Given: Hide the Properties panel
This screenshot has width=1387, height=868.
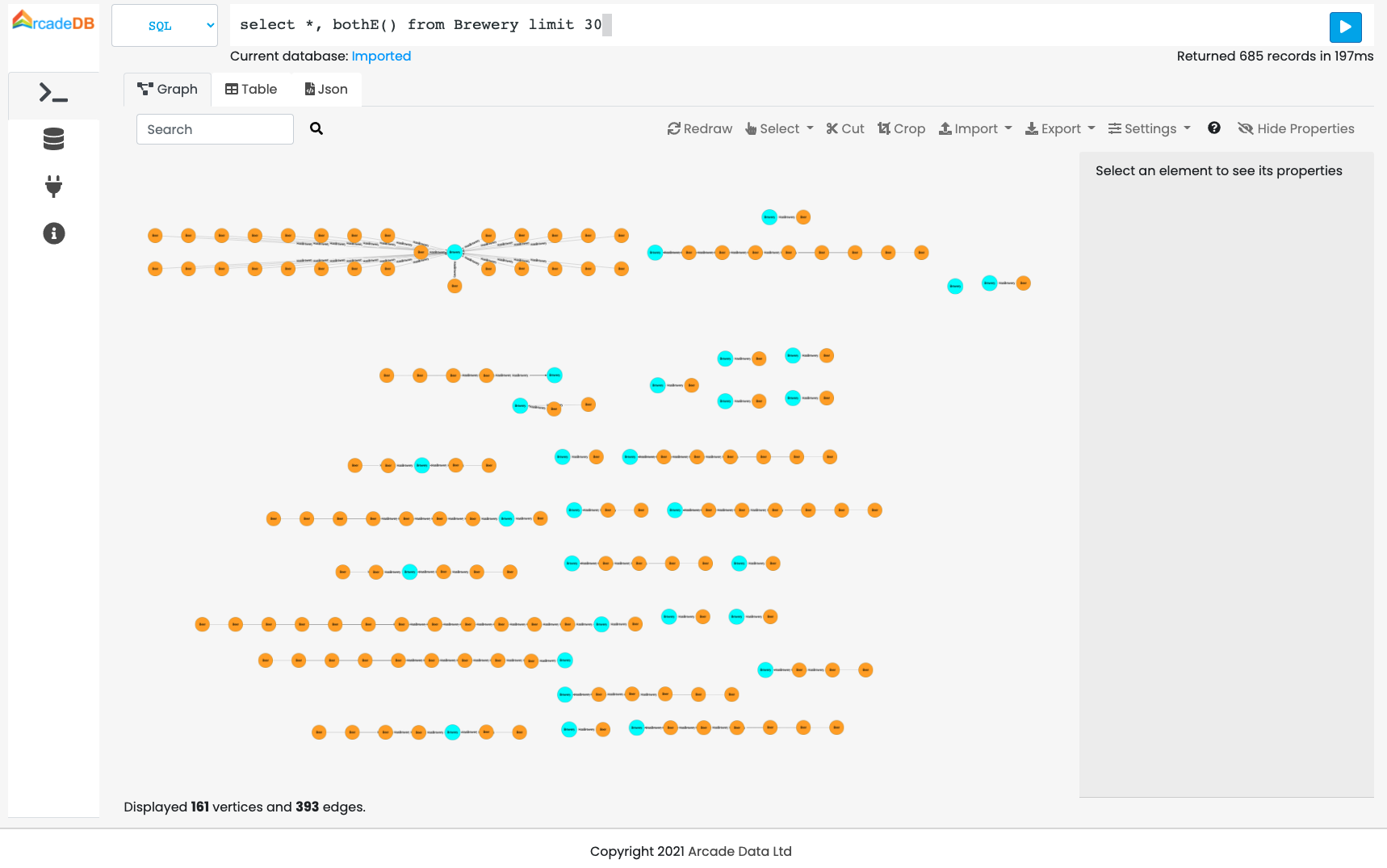Looking at the screenshot, I should pos(1296,128).
